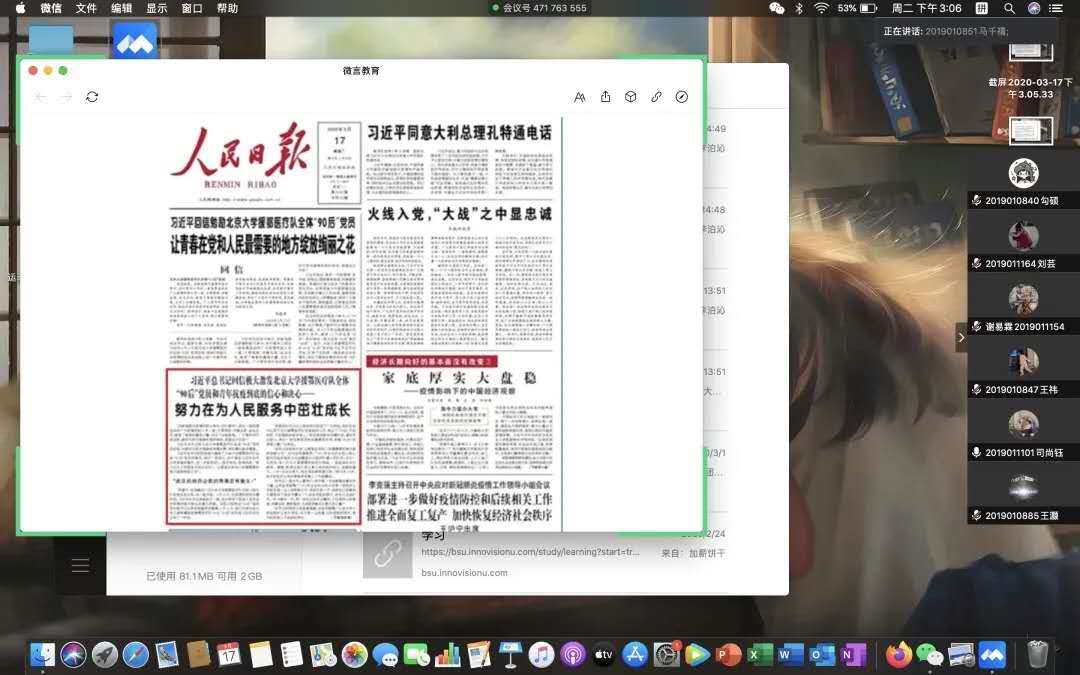This screenshot has height=675, width=1080.
Task: Collapse the participant panel with the chevron
Action: click(961, 338)
